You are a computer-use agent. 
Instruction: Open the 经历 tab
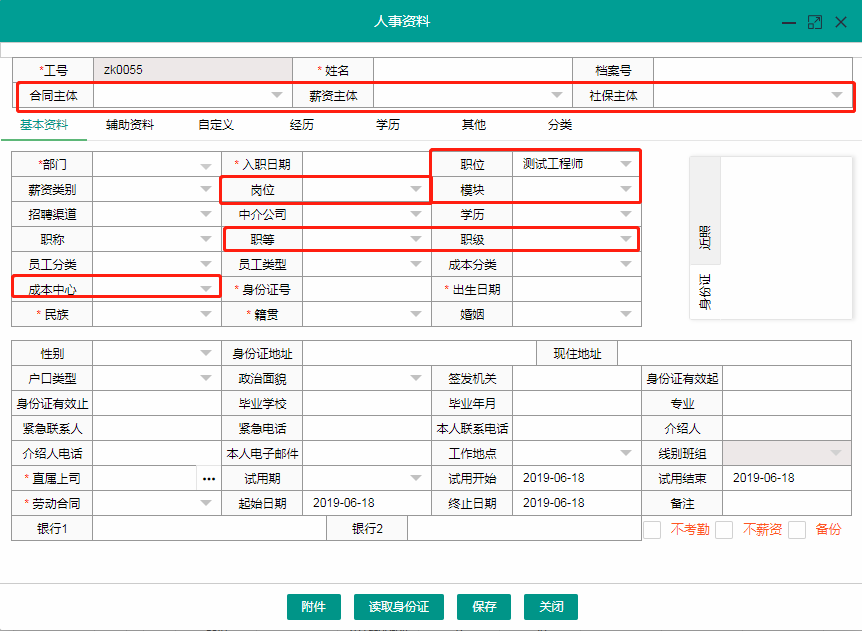302,125
